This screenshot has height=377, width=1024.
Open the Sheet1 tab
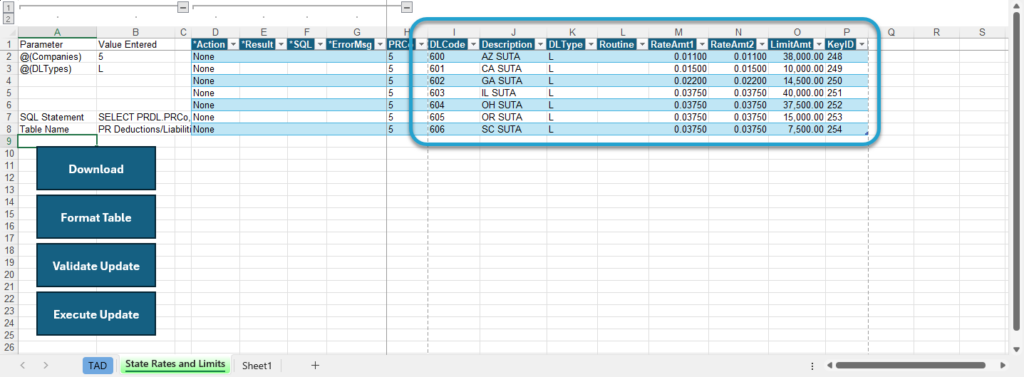point(257,365)
